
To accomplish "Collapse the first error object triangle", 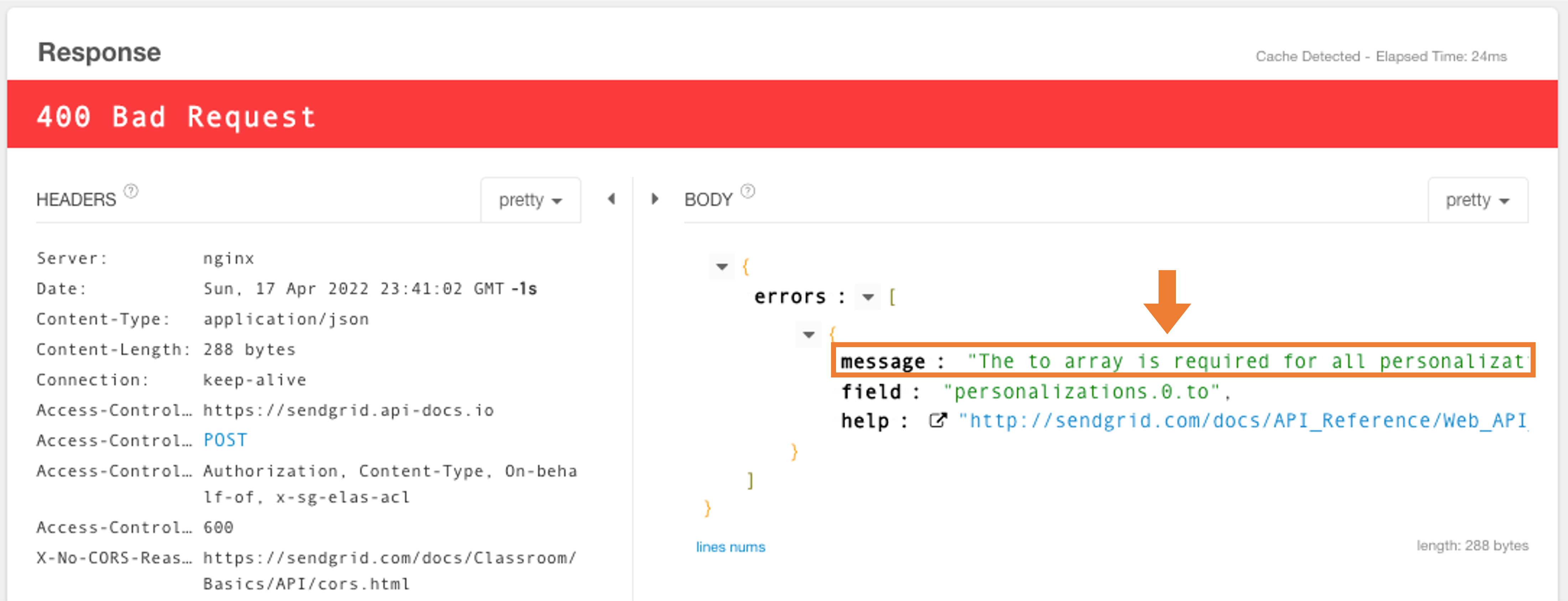I will pyautogui.click(x=809, y=334).
